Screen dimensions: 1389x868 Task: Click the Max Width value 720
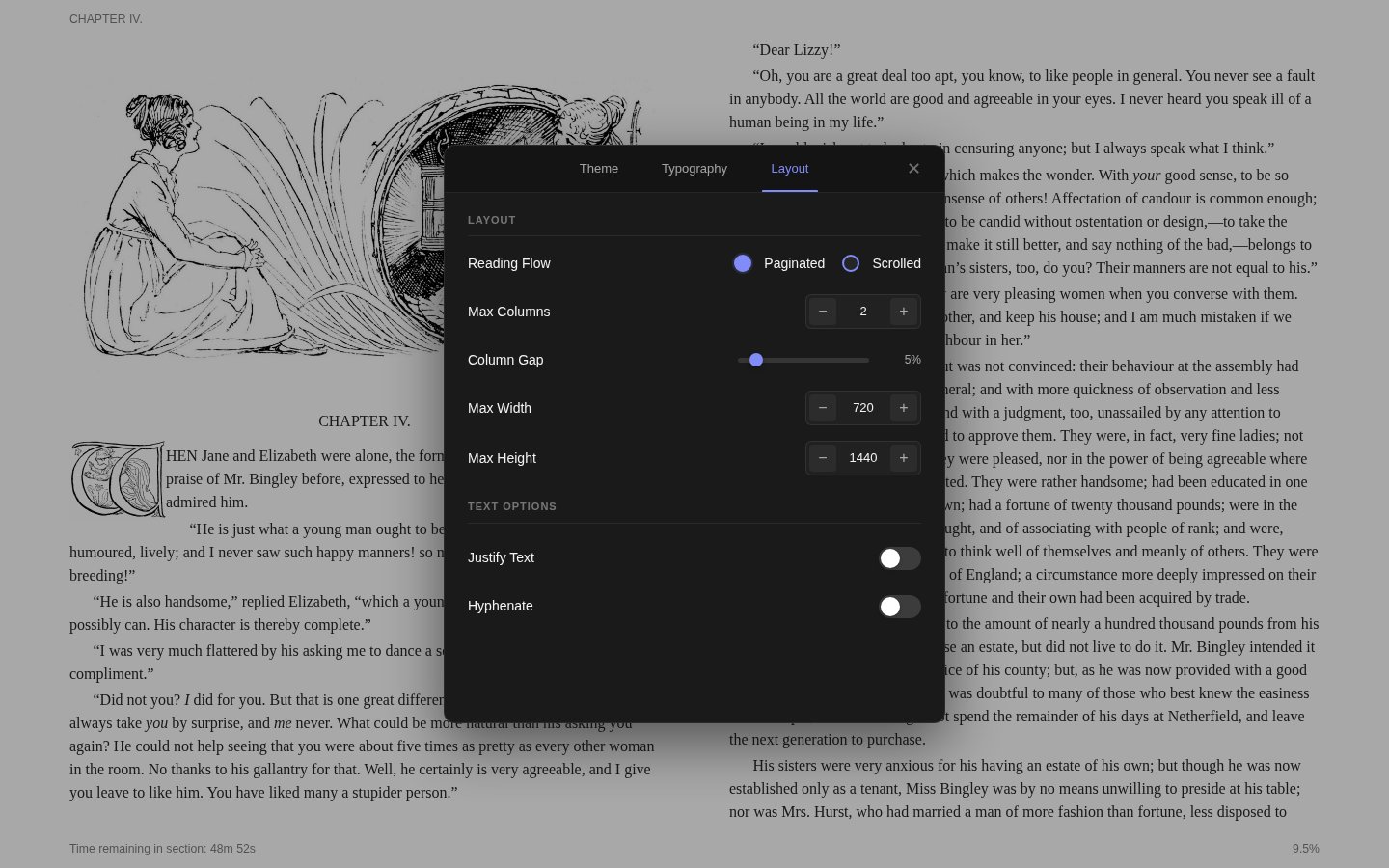click(x=863, y=408)
